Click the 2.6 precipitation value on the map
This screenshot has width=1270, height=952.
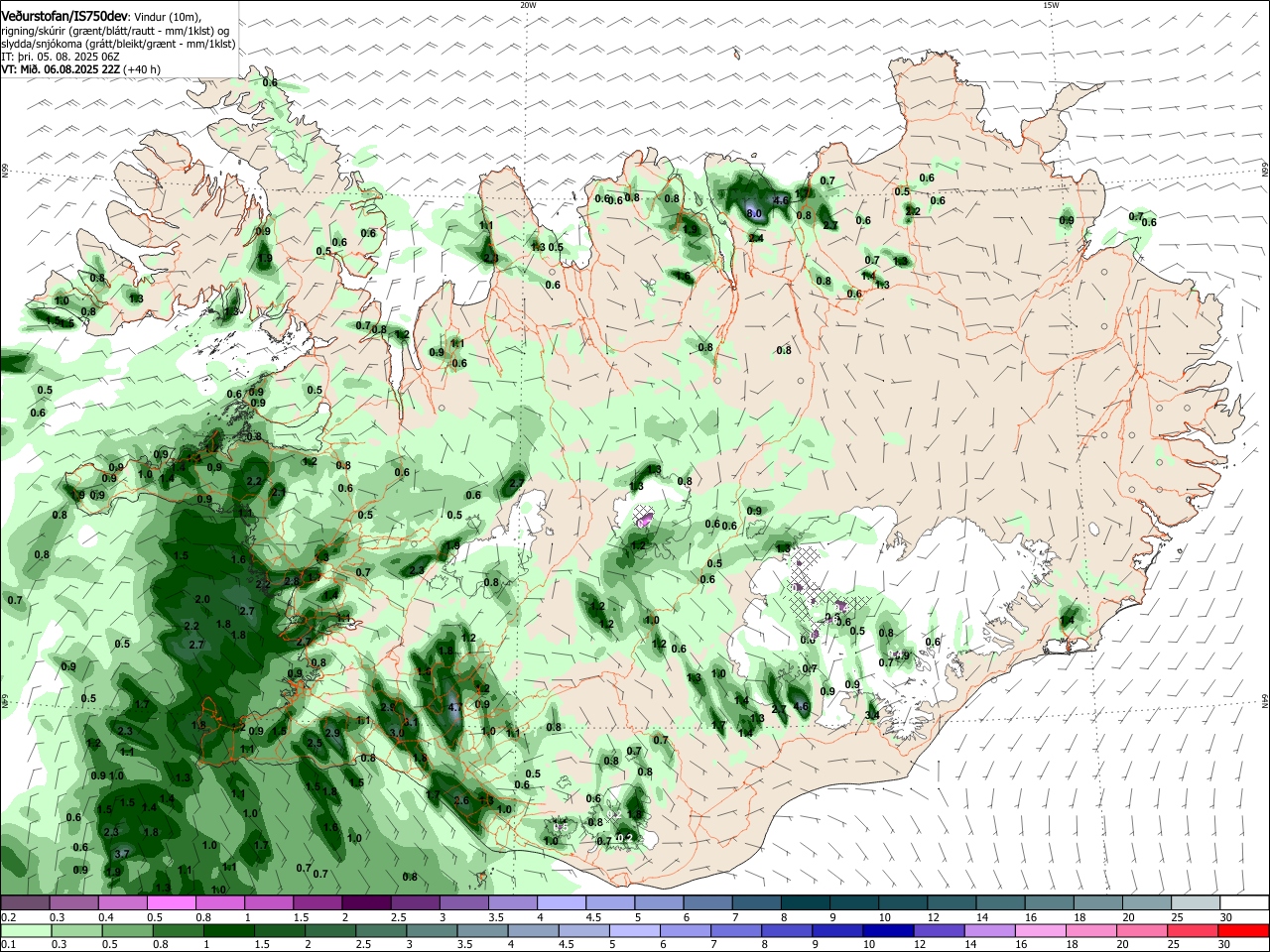coord(460,800)
